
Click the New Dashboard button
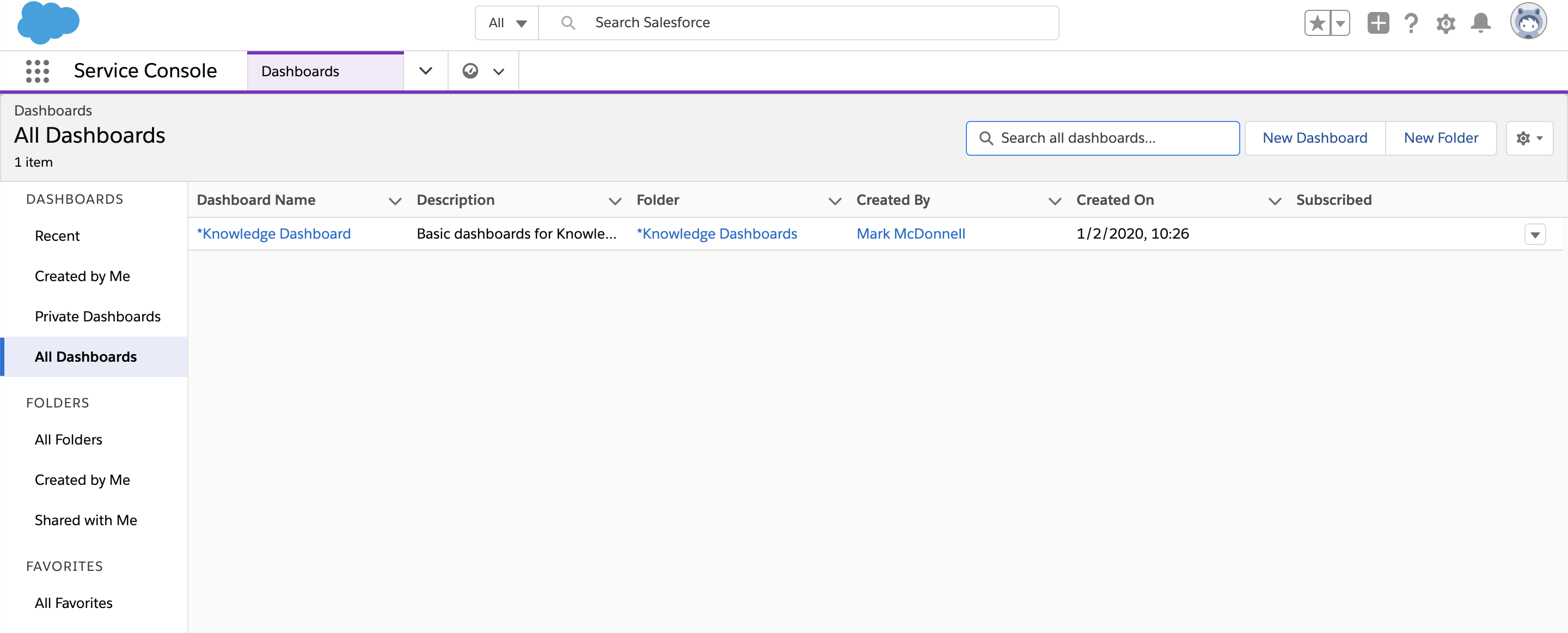tap(1314, 138)
